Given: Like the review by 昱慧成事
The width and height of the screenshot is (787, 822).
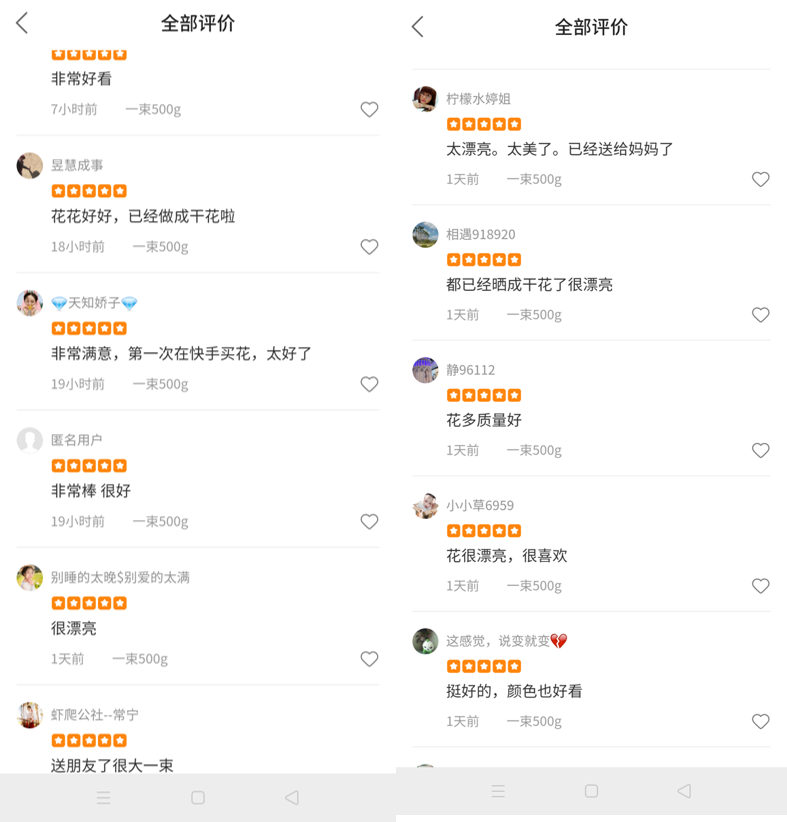Looking at the screenshot, I should click(369, 247).
